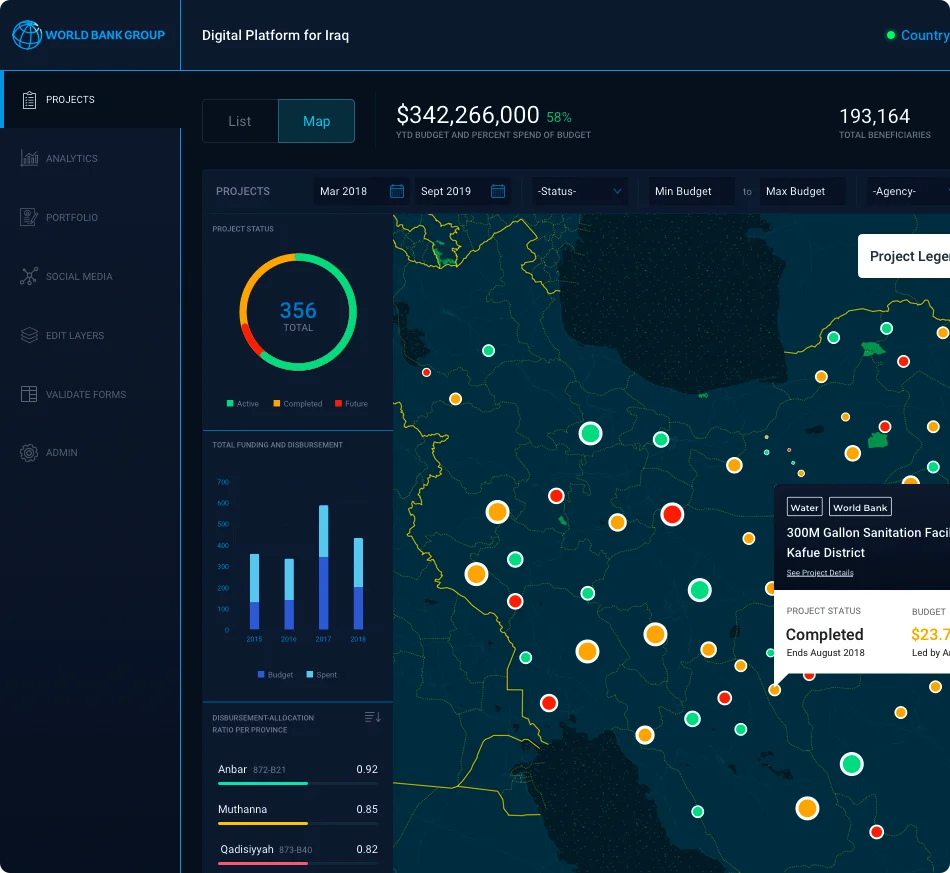This screenshot has height=873, width=950.
Task: Click the Qadisiyyah red ratio bar
Action: [x=263, y=863]
